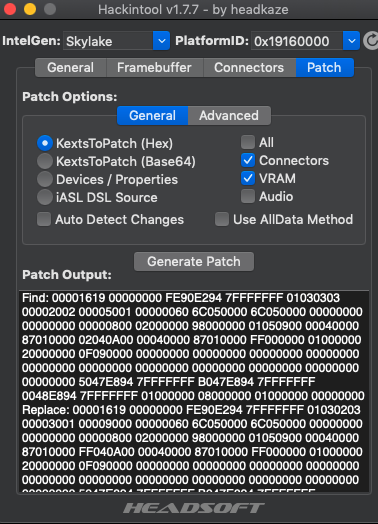
Task: Select KextsToPatch (Hex) radio button
Action: click(45, 143)
